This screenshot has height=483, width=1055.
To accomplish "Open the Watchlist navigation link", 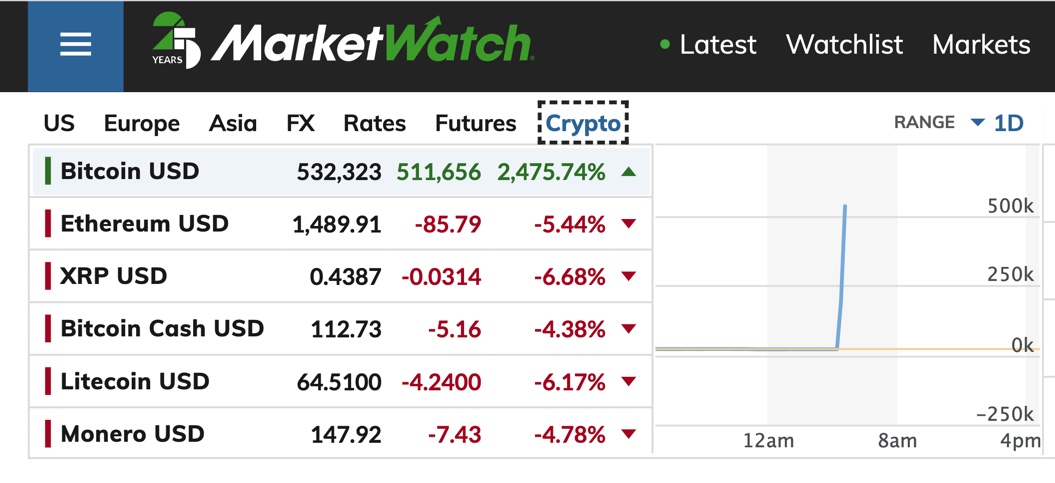I will click(x=844, y=45).
